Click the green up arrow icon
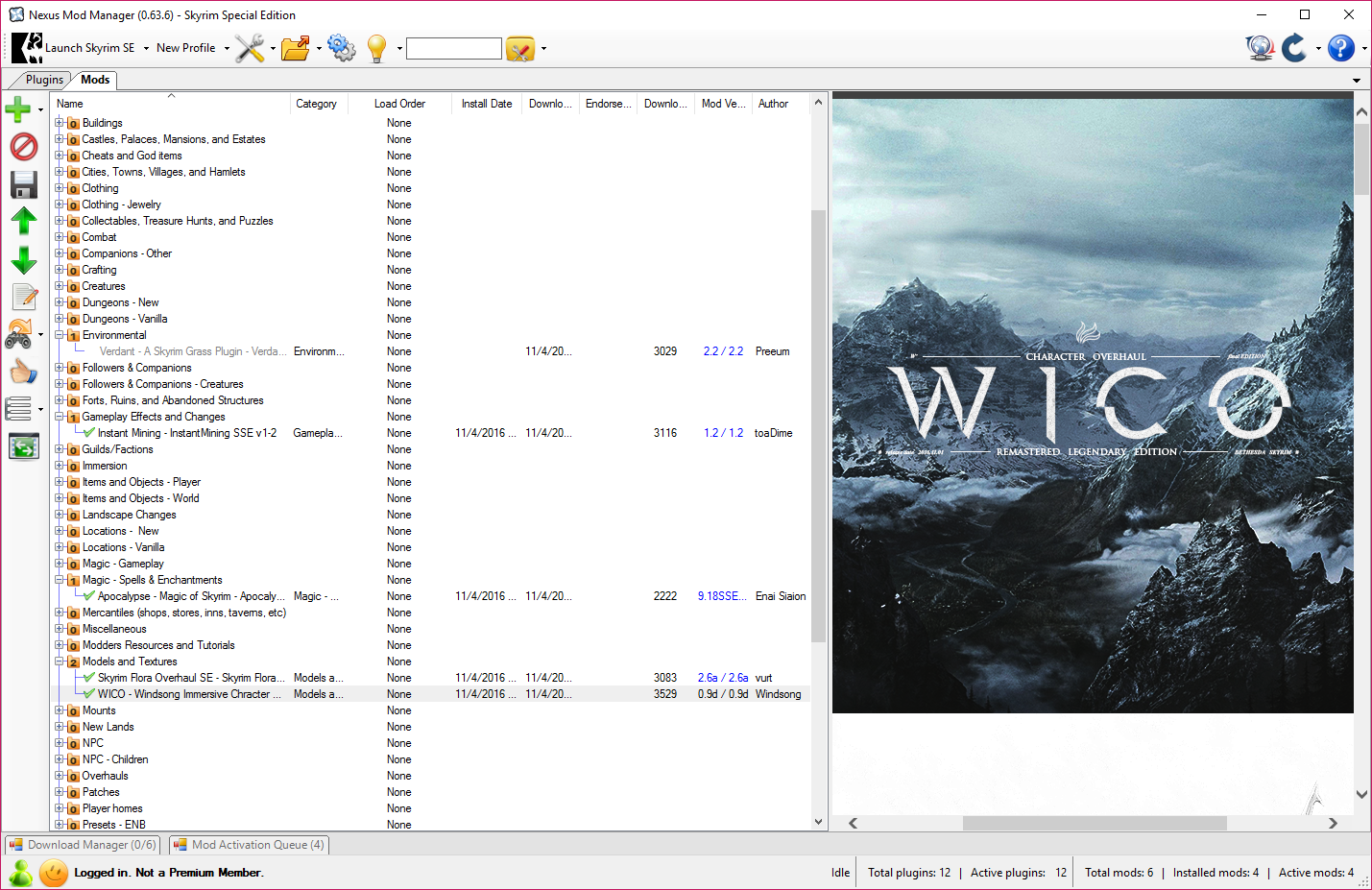 coord(23,221)
